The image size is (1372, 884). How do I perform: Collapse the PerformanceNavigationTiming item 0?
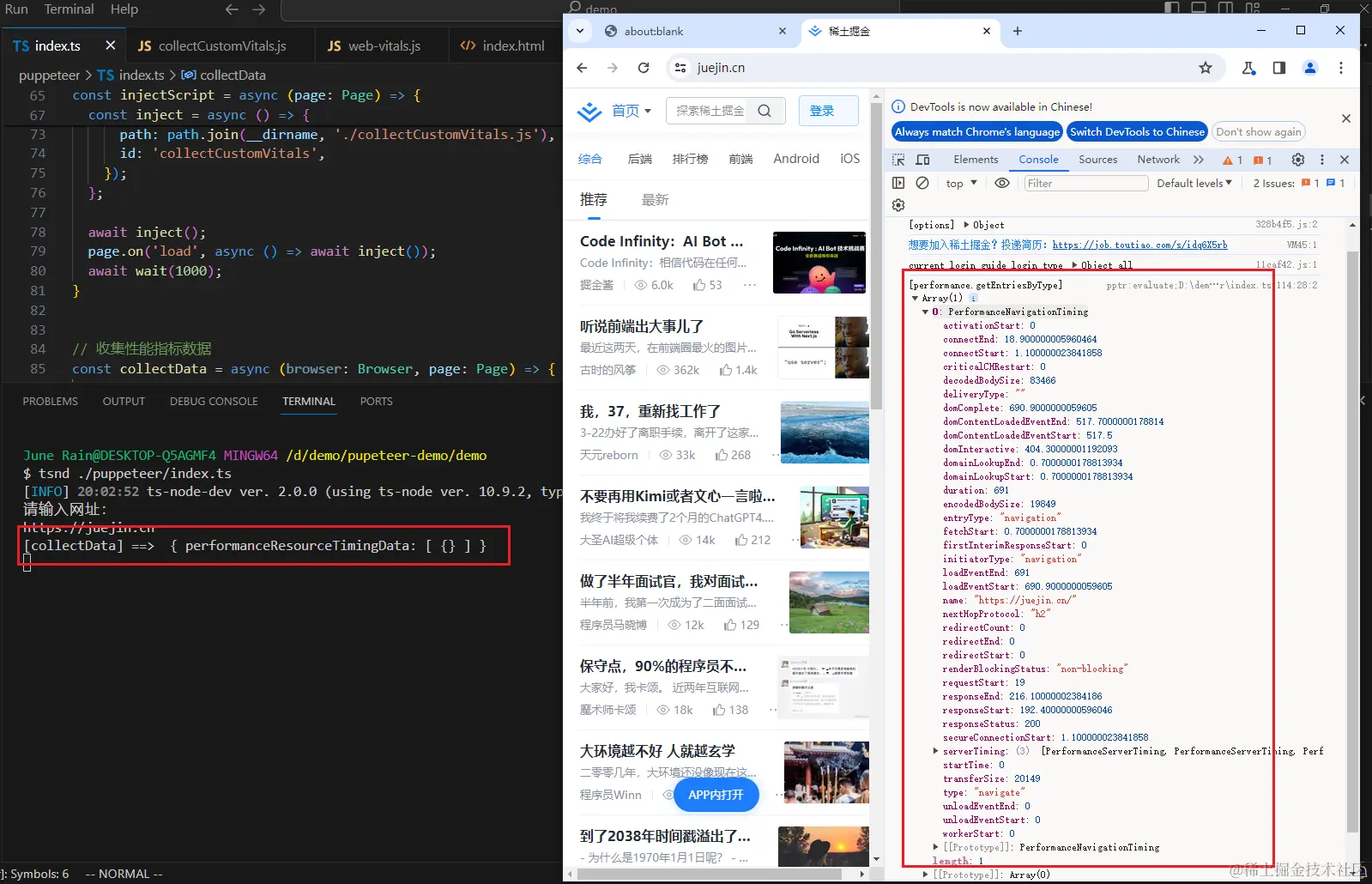click(x=925, y=312)
